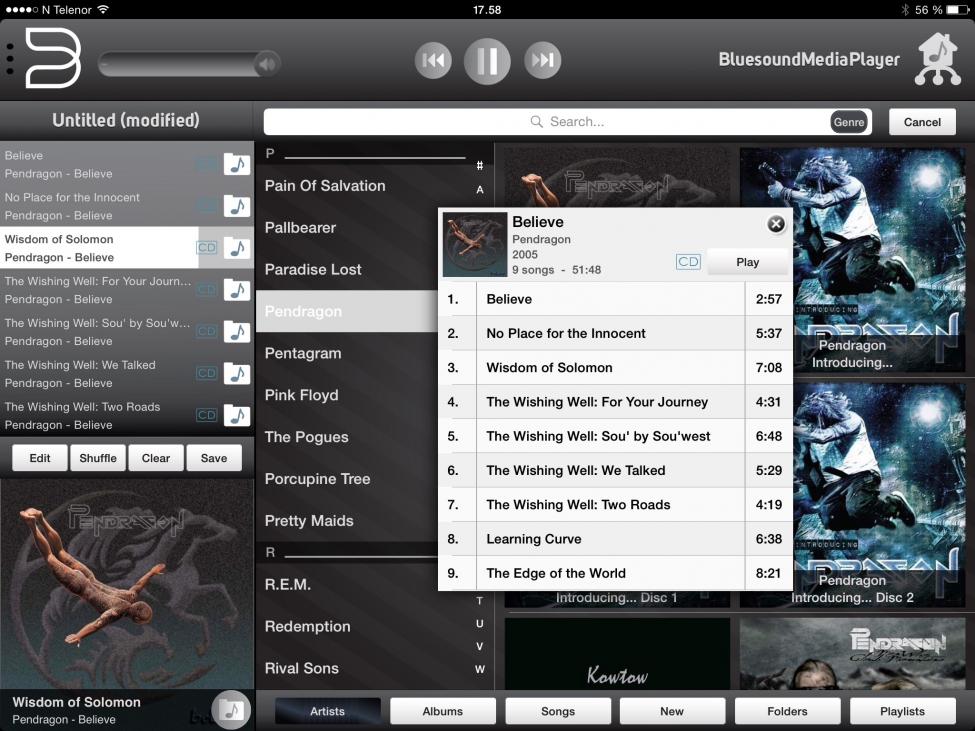The image size is (975, 731).
Task: Skip to next track
Action: click(x=542, y=60)
